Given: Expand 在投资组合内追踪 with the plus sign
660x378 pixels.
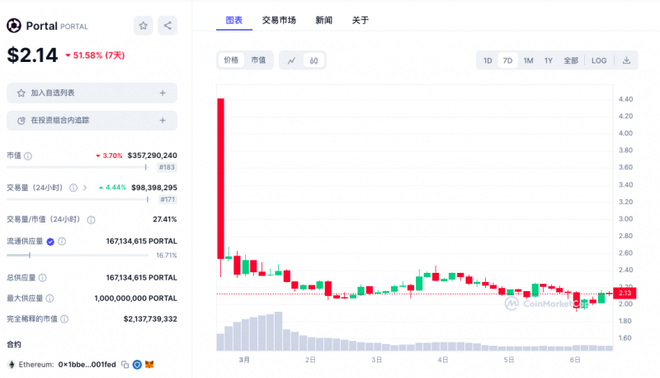Looking at the screenshot, I should [162, 120].
